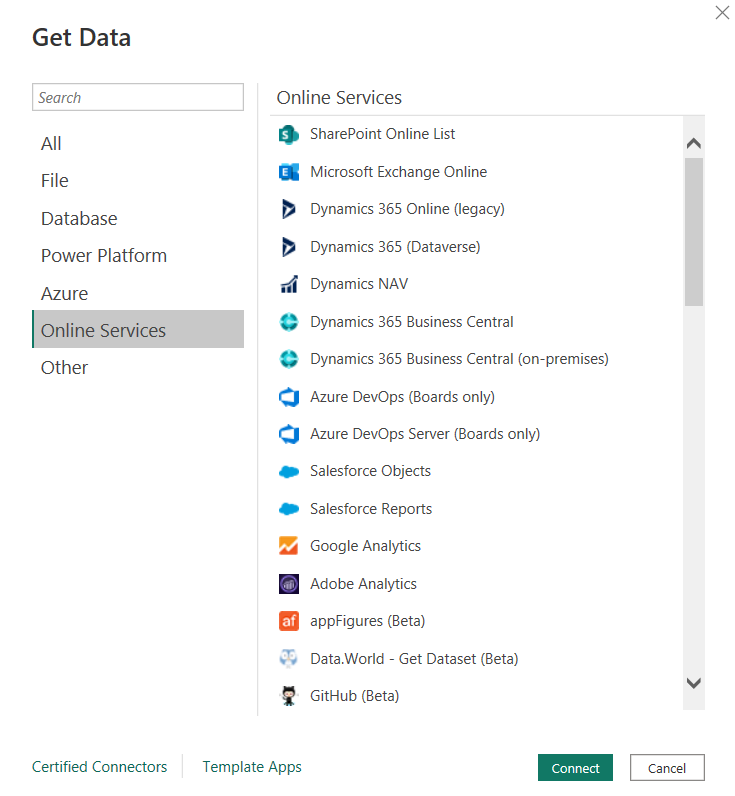735x796 pixels.
Task: Select the GitHub (Beta) octocat icon
Action: [x=289, y=696]
